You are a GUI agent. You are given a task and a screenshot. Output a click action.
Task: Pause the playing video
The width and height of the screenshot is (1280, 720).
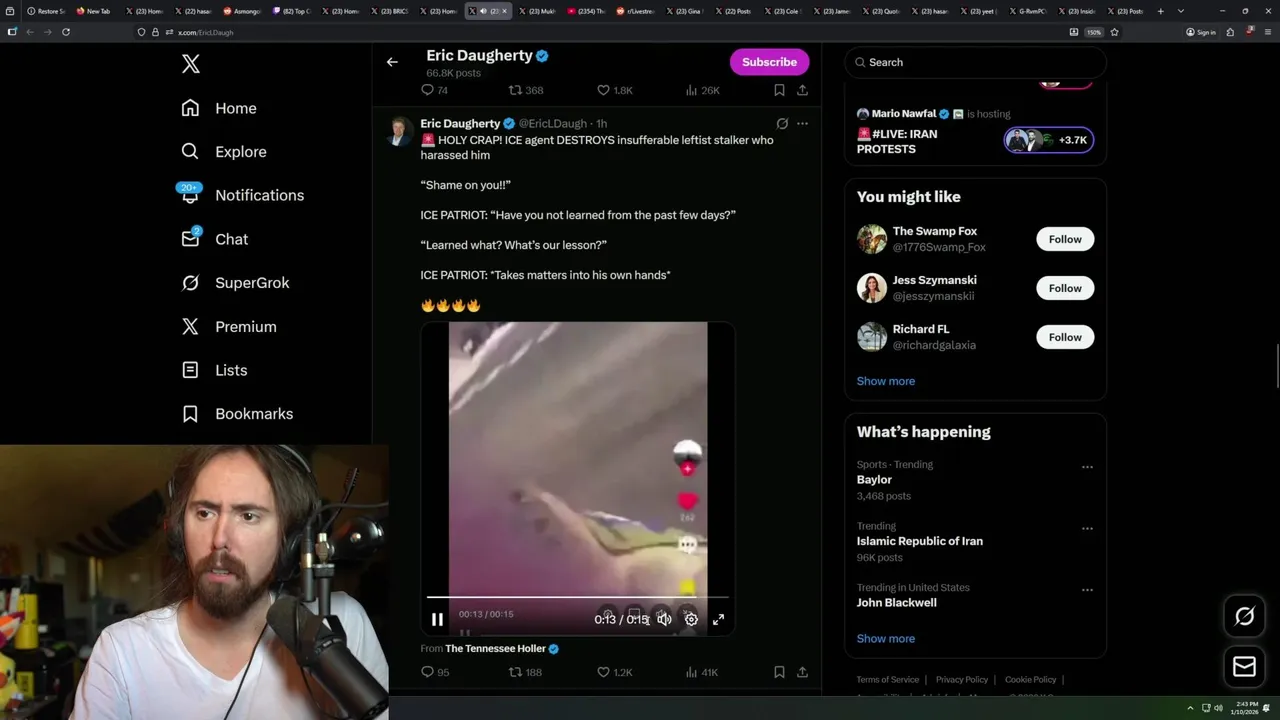437,619
